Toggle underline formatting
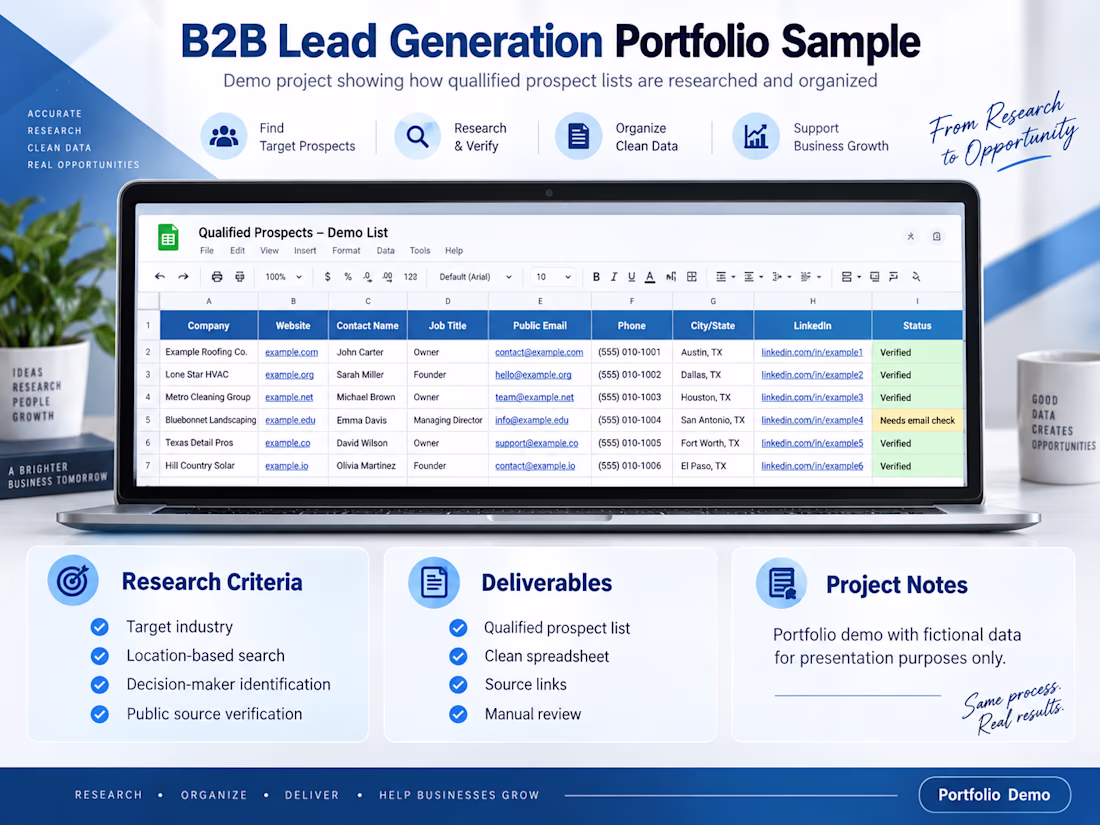1100x825 pixels. (631, 276)
